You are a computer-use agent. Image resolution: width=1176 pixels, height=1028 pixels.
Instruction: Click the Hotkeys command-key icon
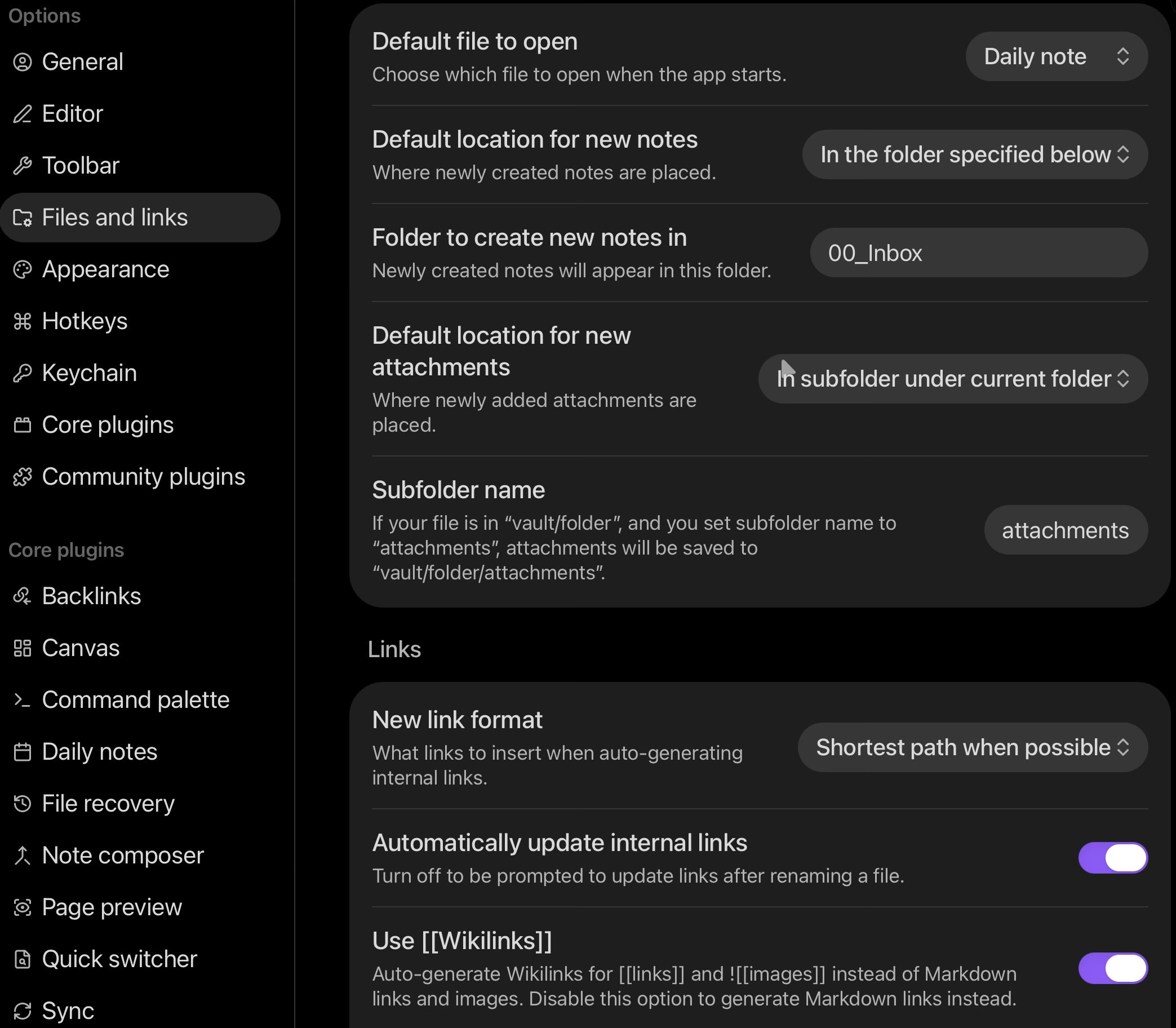pos(23,321)
